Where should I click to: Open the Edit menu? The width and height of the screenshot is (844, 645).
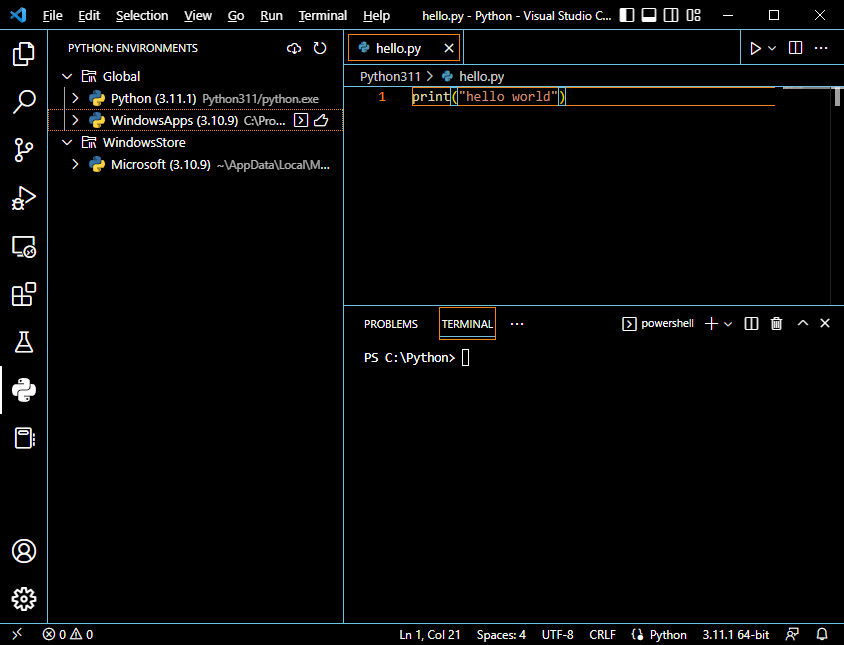tap(89, 16)
